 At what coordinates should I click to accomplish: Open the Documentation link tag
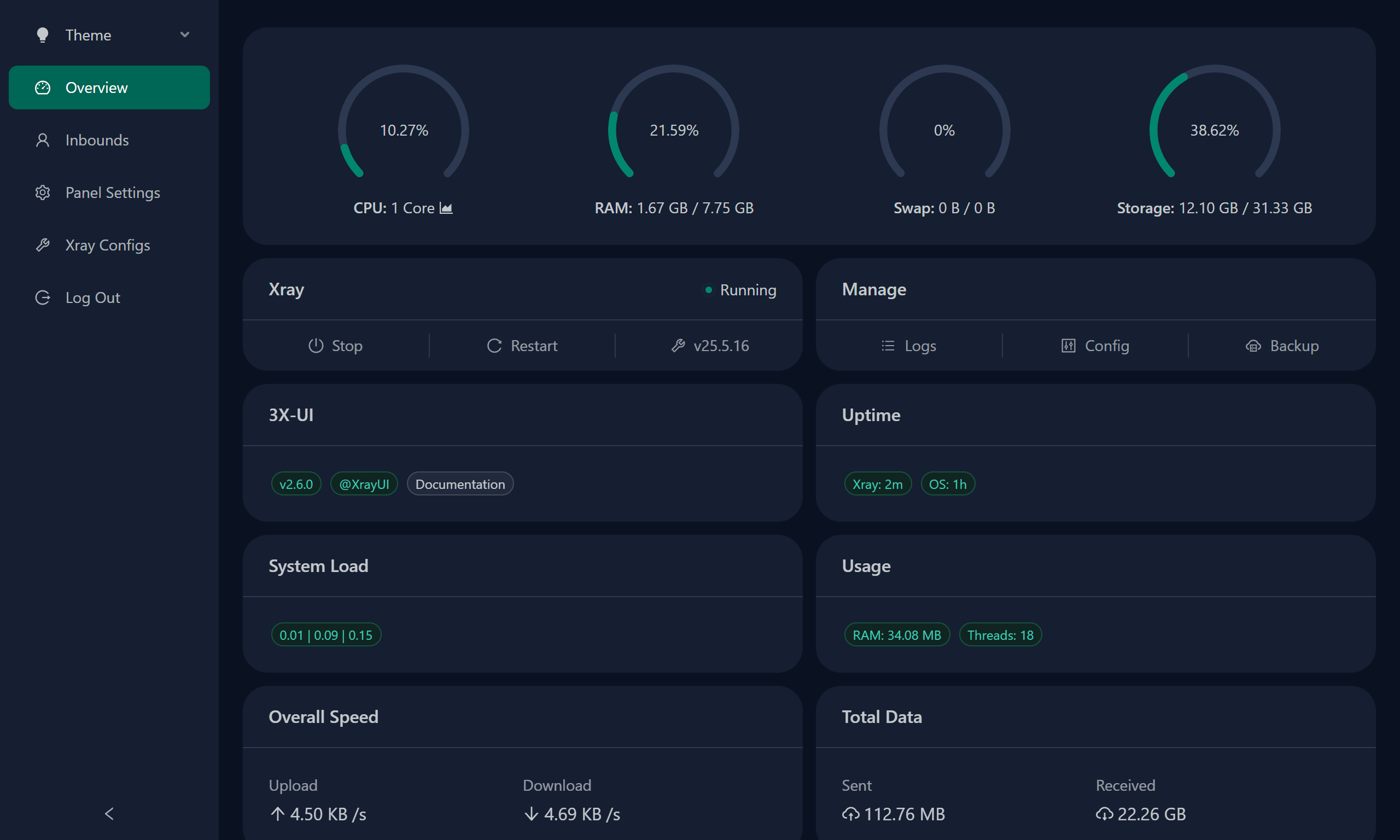(x=459, y=484)
